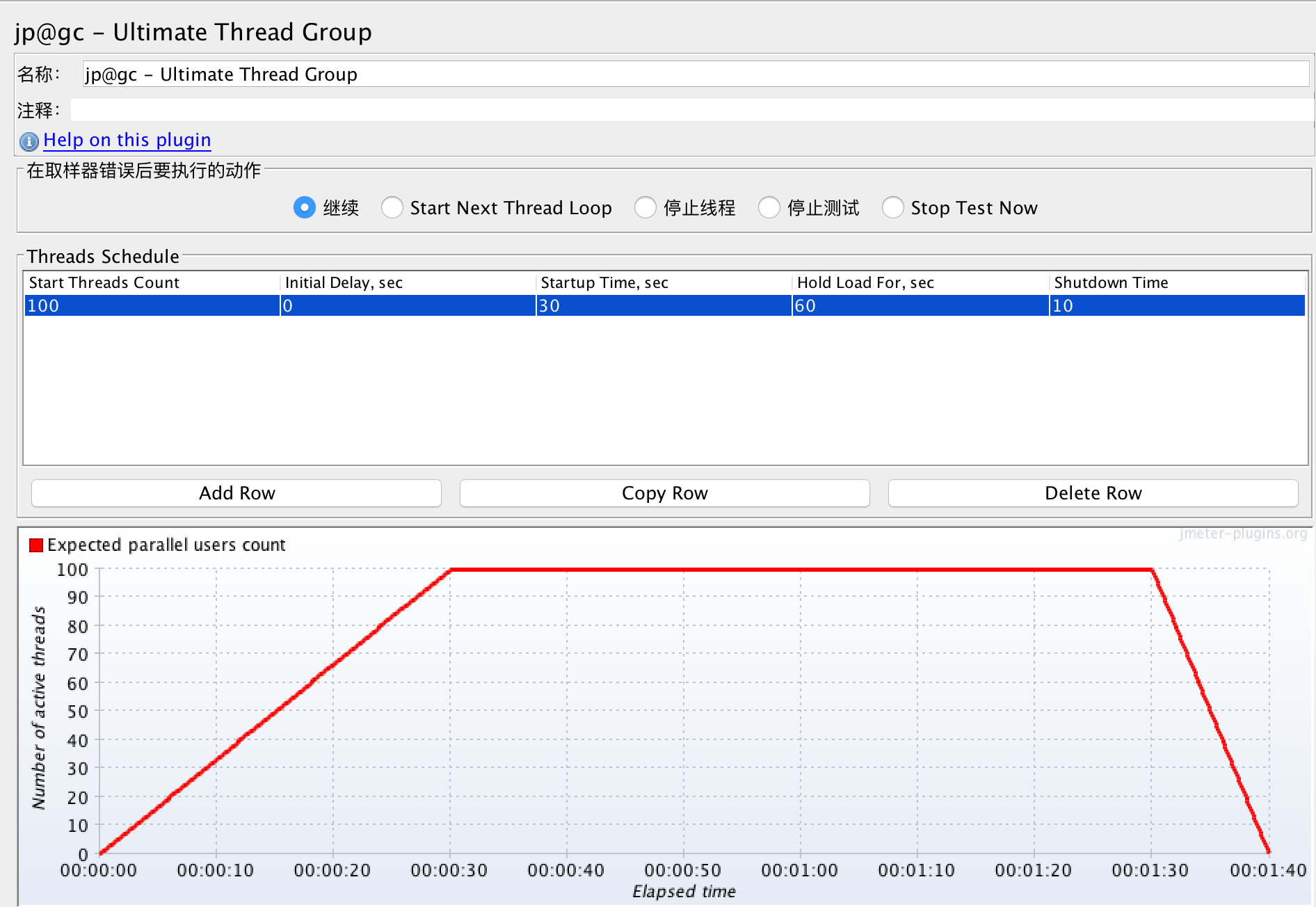The image size is (1316, 907).
Task: Click the Add Row button
Action: (236, 492)
